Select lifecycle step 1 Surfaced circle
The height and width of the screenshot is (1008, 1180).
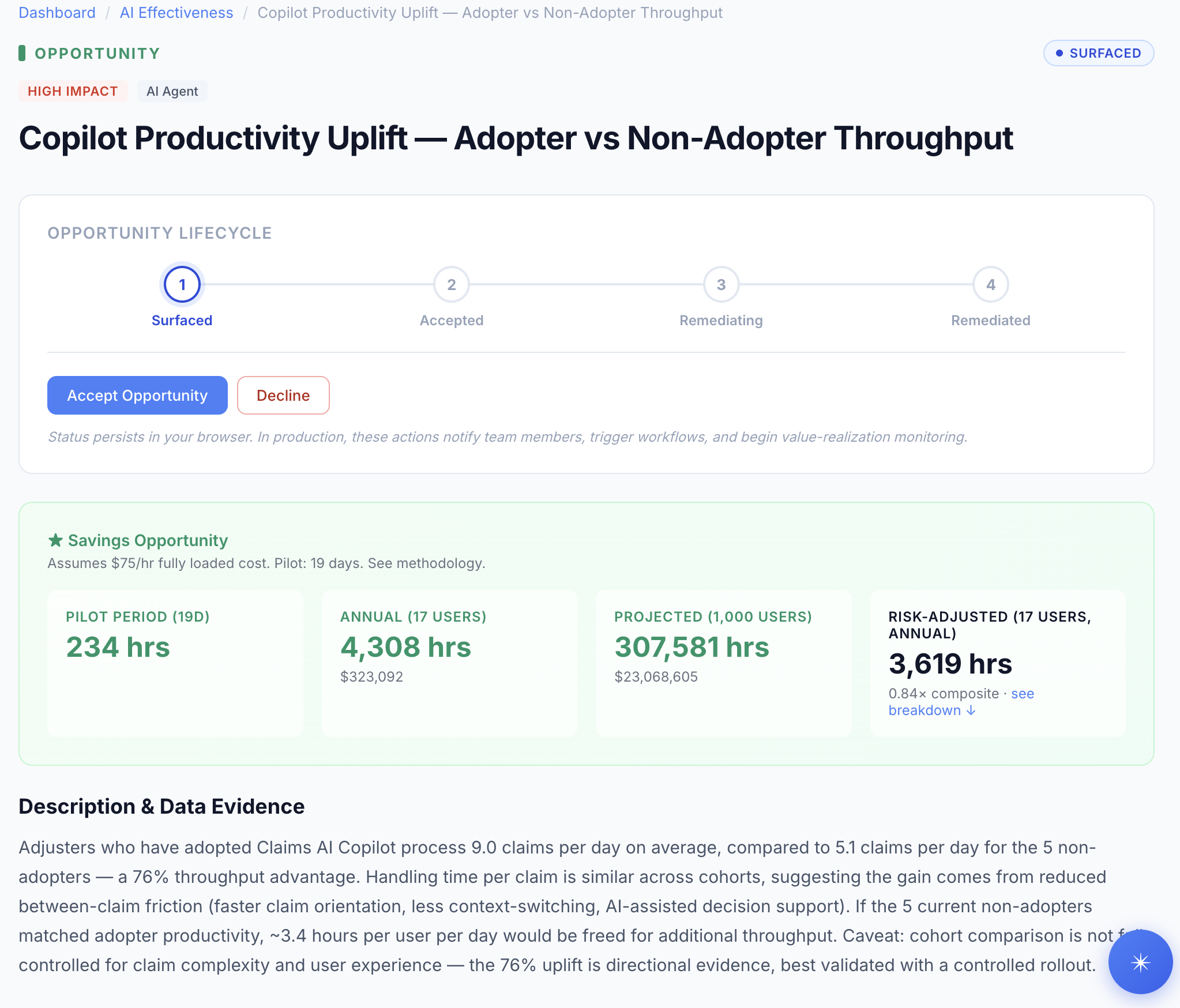tap(182, 284)
